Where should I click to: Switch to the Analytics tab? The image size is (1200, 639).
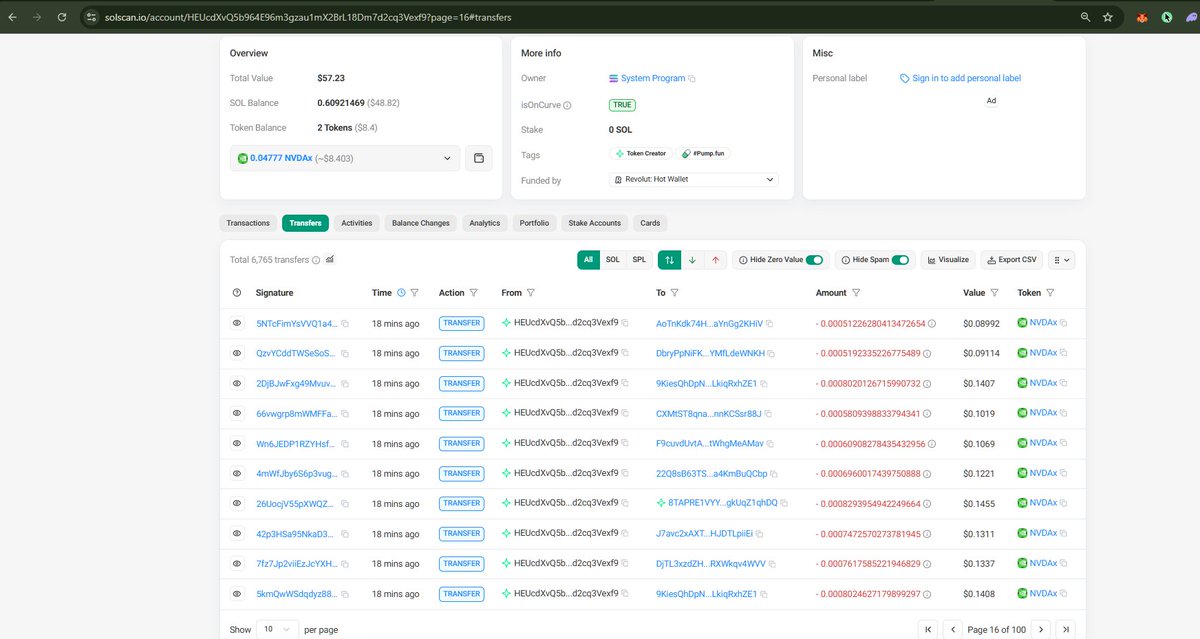(x=485, y=223)
